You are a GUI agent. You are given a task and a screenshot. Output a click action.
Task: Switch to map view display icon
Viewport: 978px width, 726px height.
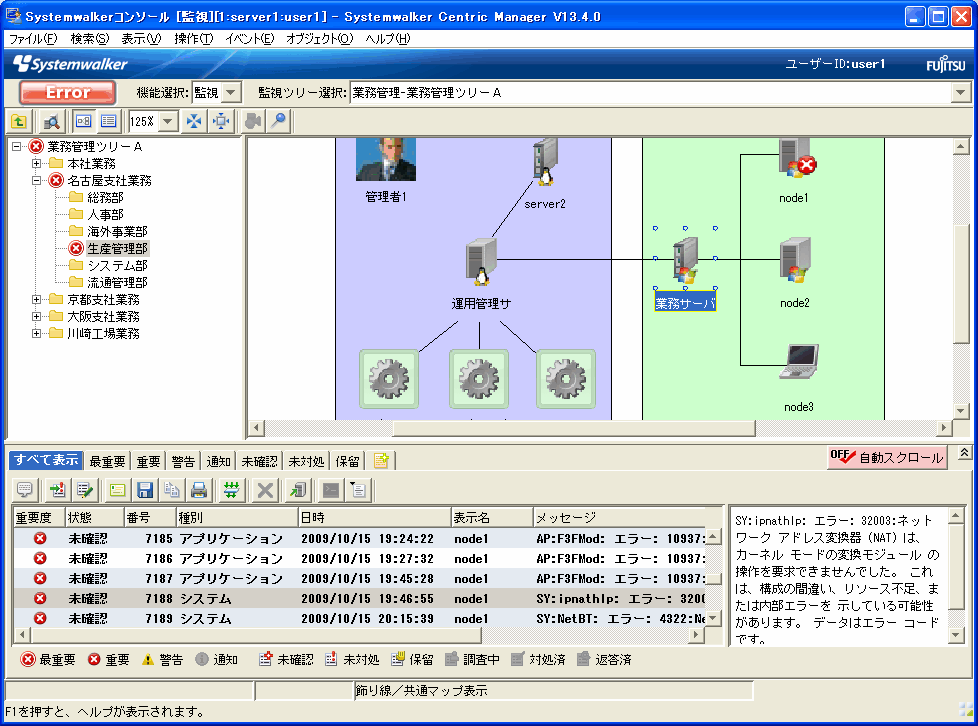click(84, 121)
